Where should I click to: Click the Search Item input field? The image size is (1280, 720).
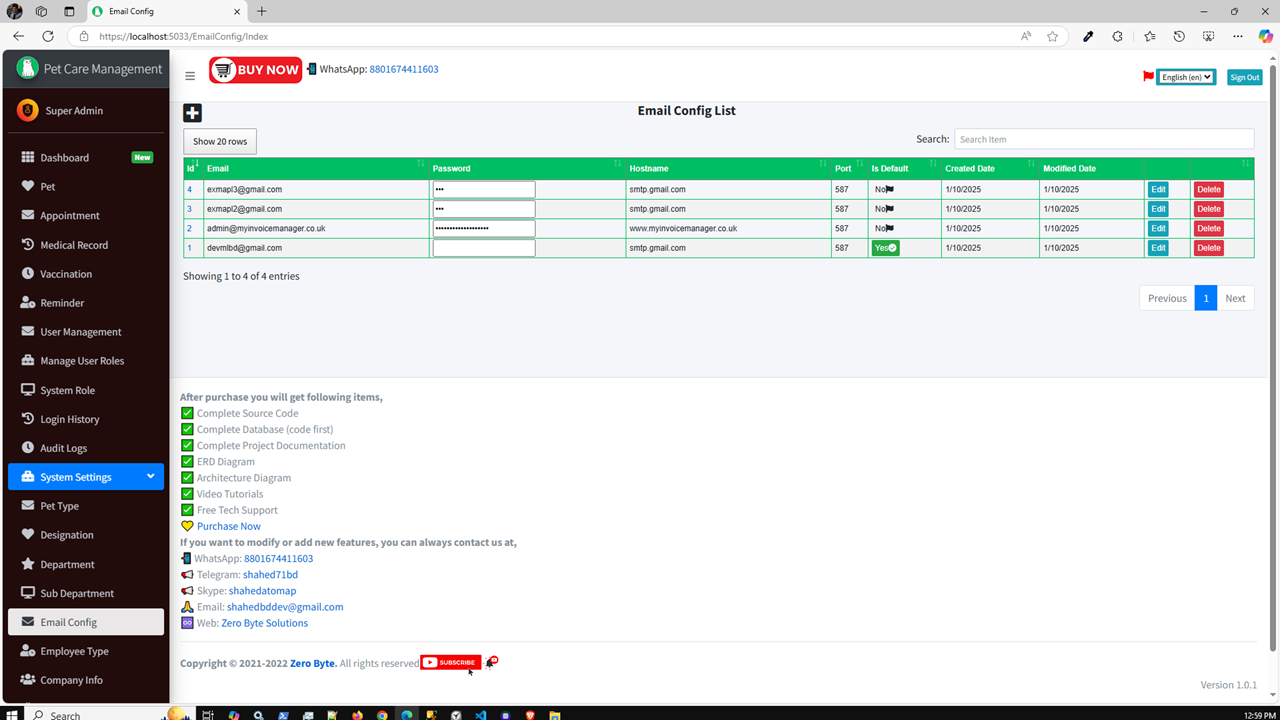(1104, 138)
